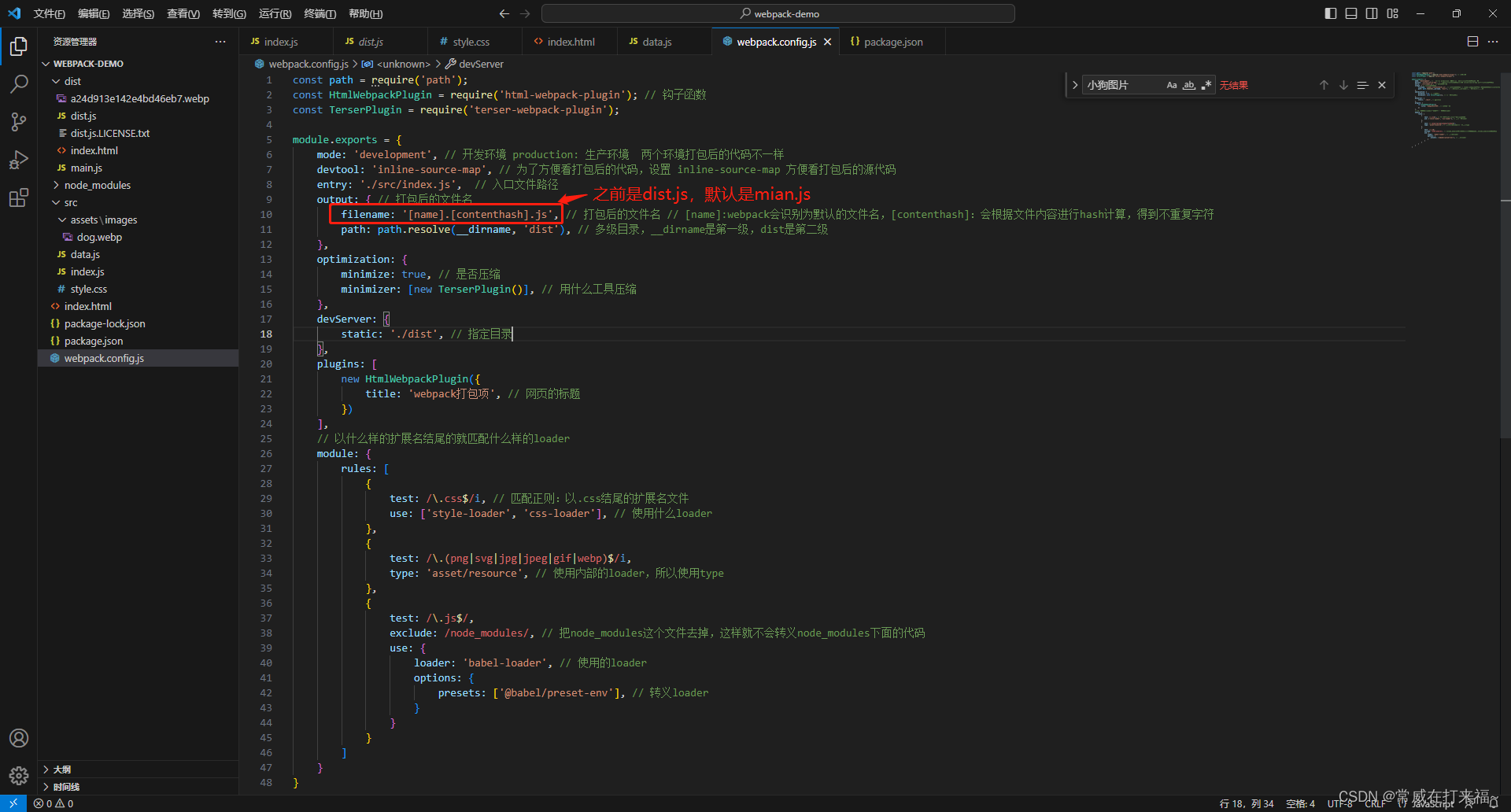The width and height of the screenshot is (1511, 812).
Task: Open the 帮助(H) menu
Action: [366, 13]
